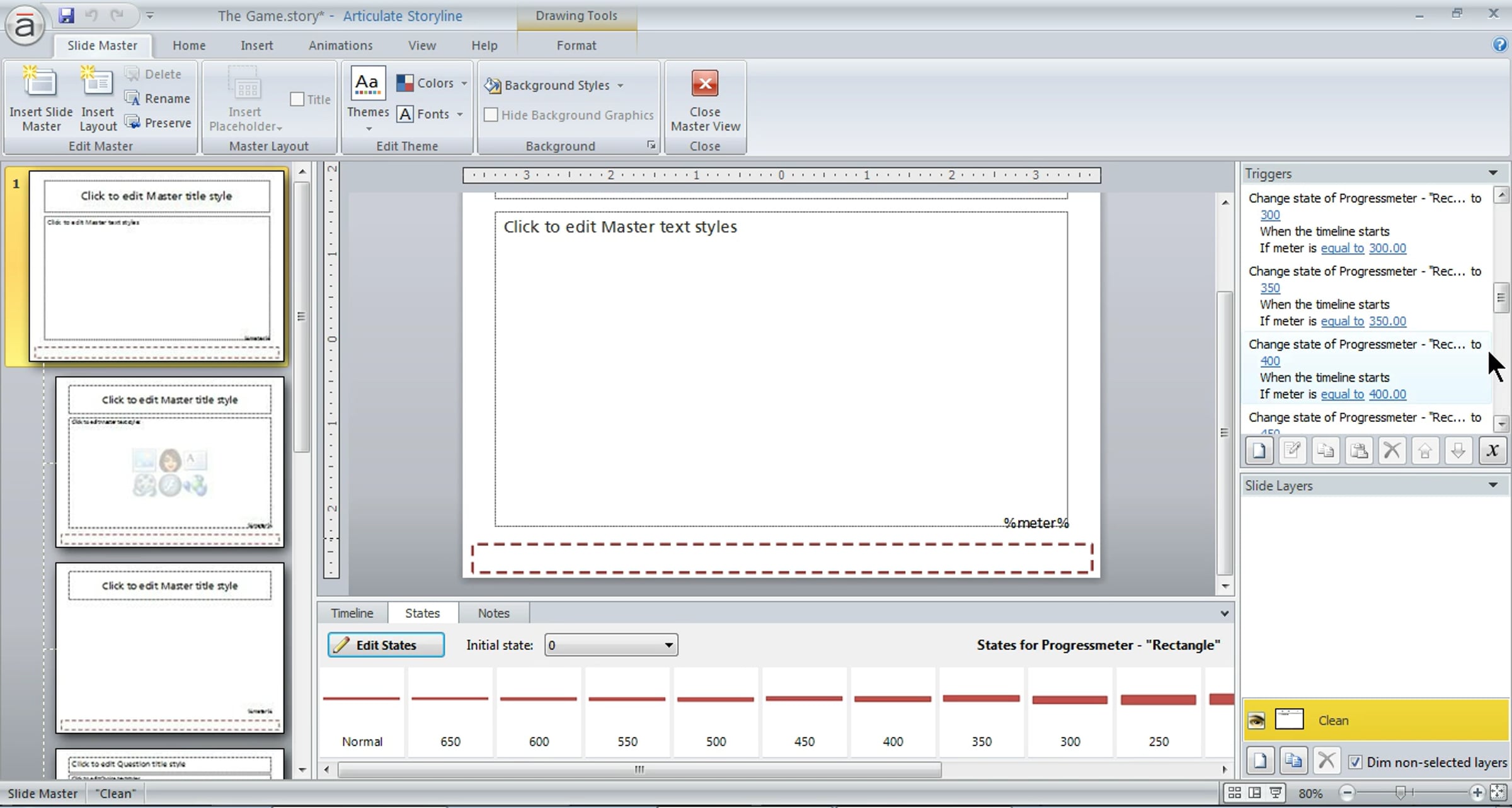Toggle visibility eye of Clean layer
Image resolution: width=1512 pixels, height=808 pixels.
point(1256,720)
